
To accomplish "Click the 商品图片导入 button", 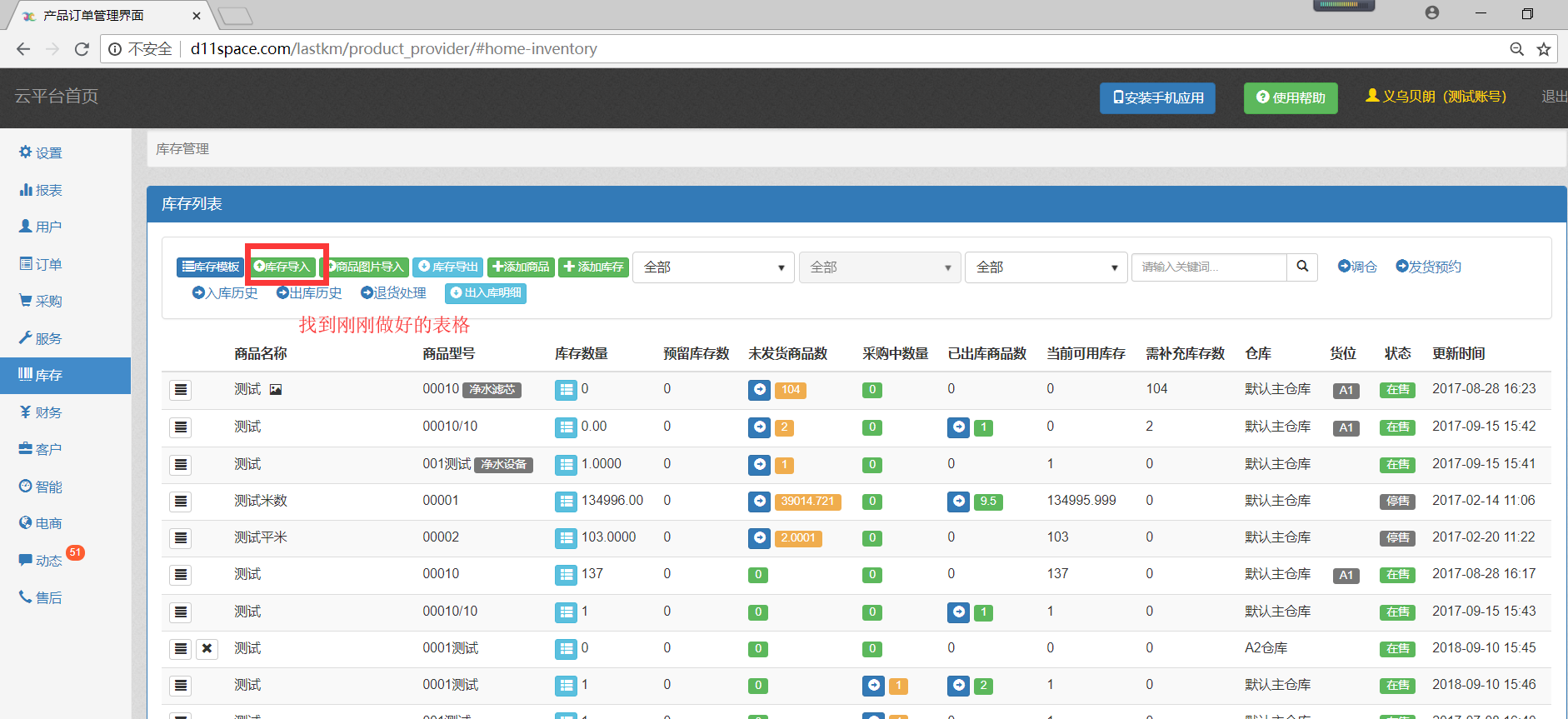I will click(364, 267).
